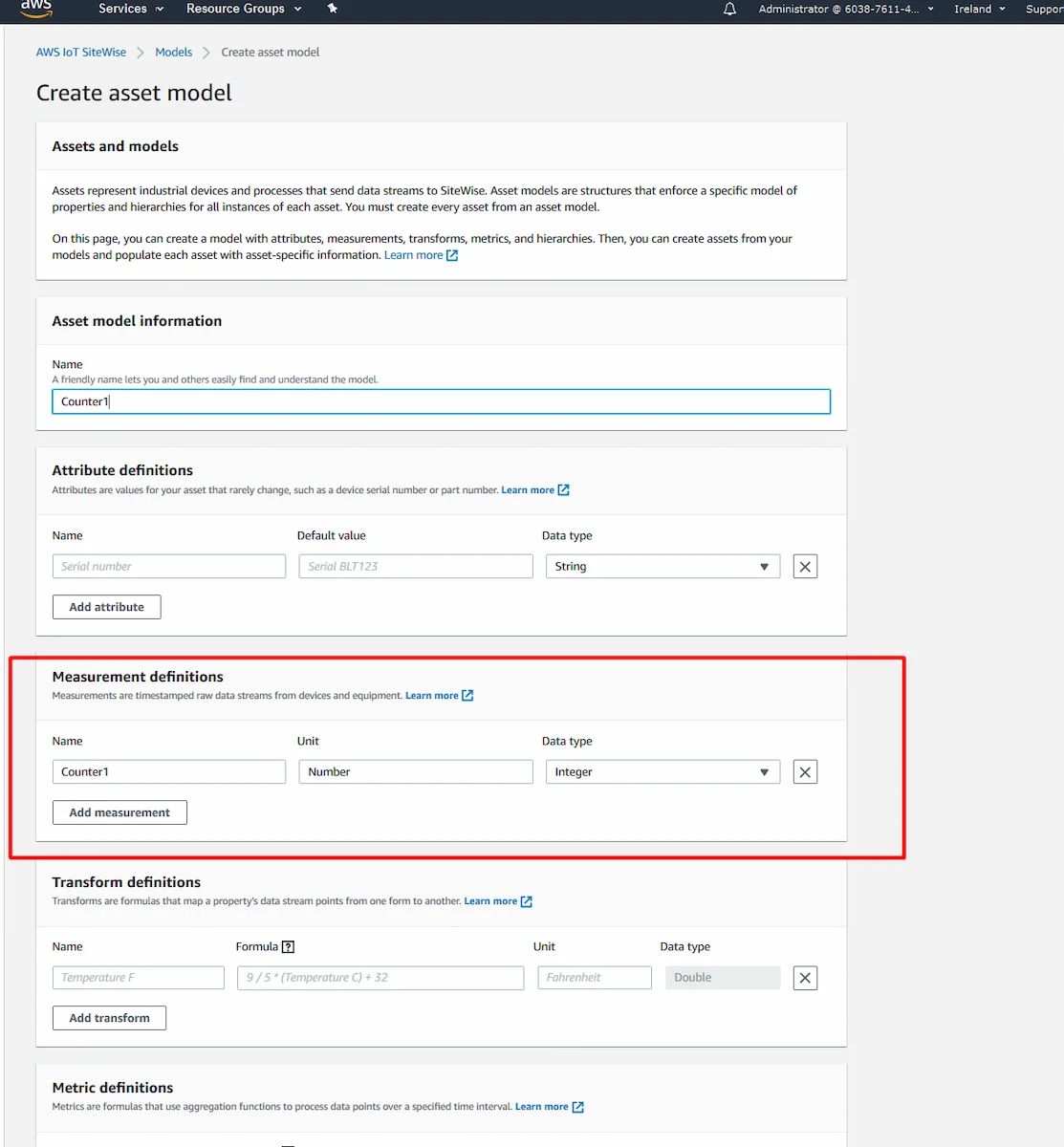Click the Transform definitions heading
Screen dimensions: 1064x1147
pyautogui.click(x=126, y=882)
